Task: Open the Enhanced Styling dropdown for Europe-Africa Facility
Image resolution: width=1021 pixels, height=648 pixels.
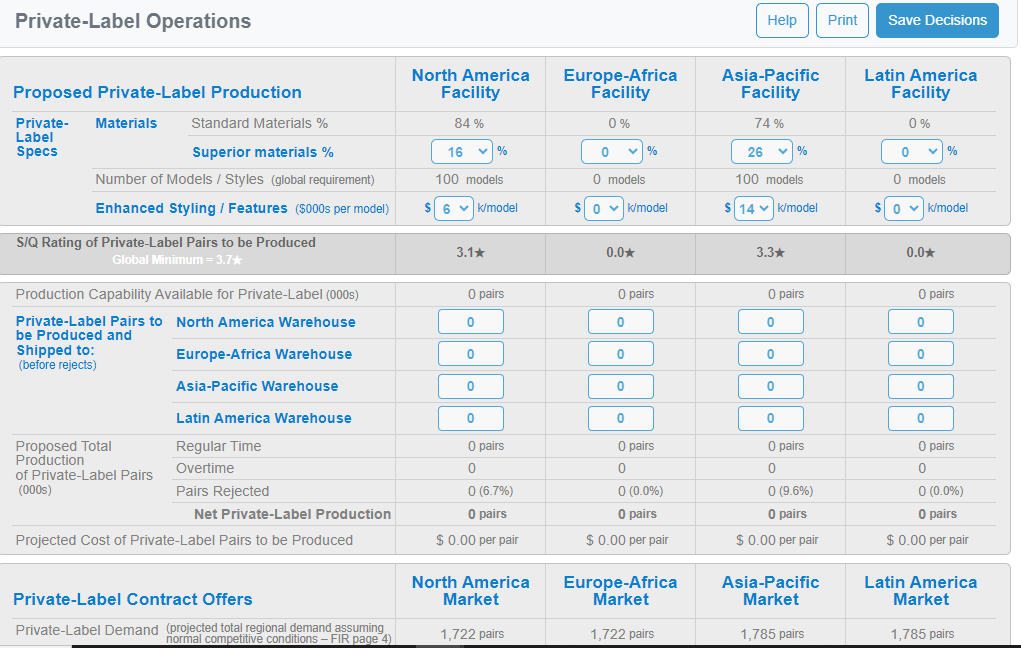Action: pos(603,208)
